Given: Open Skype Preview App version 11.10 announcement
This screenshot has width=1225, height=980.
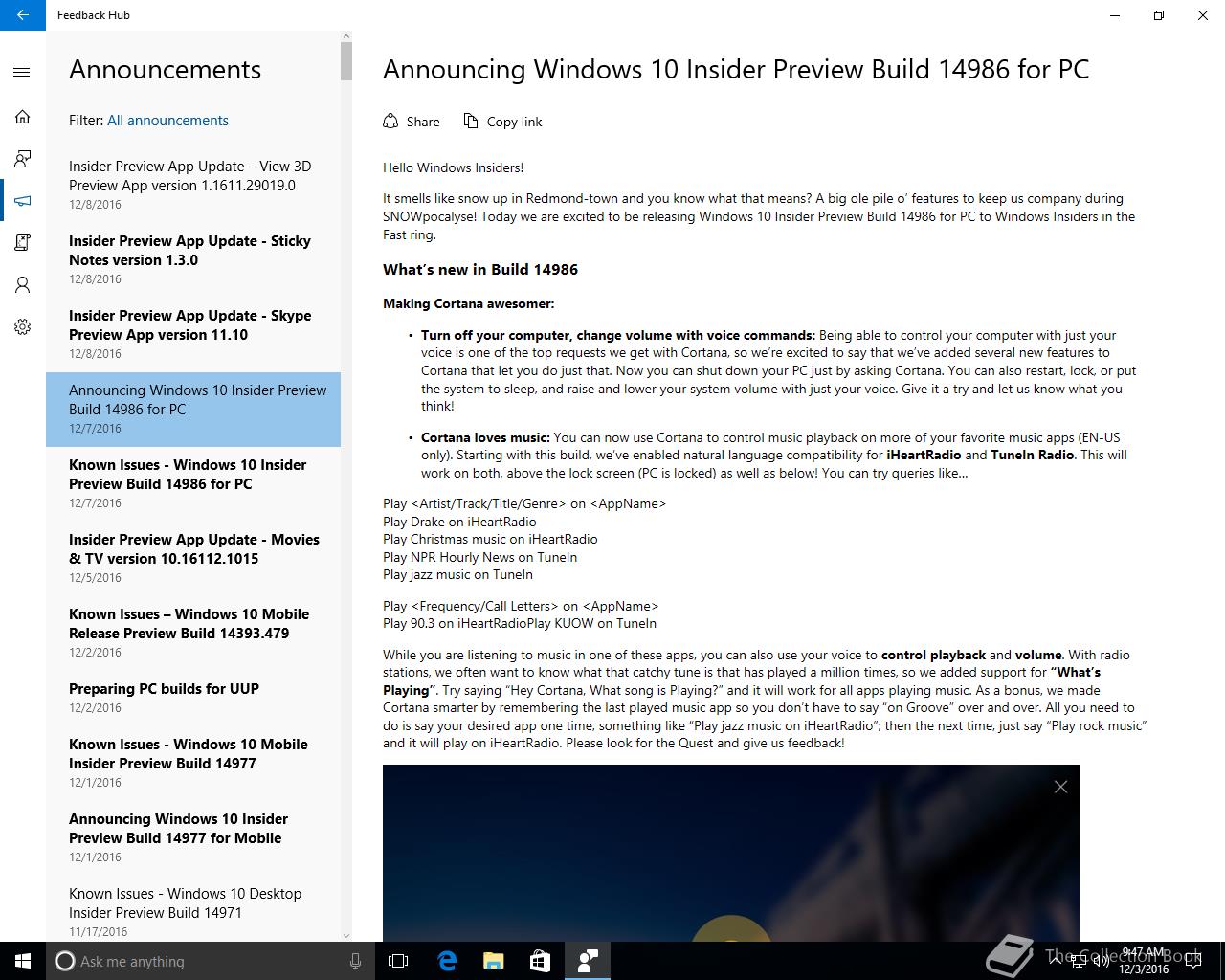Looking at the screenshot, I should (193, 335).
